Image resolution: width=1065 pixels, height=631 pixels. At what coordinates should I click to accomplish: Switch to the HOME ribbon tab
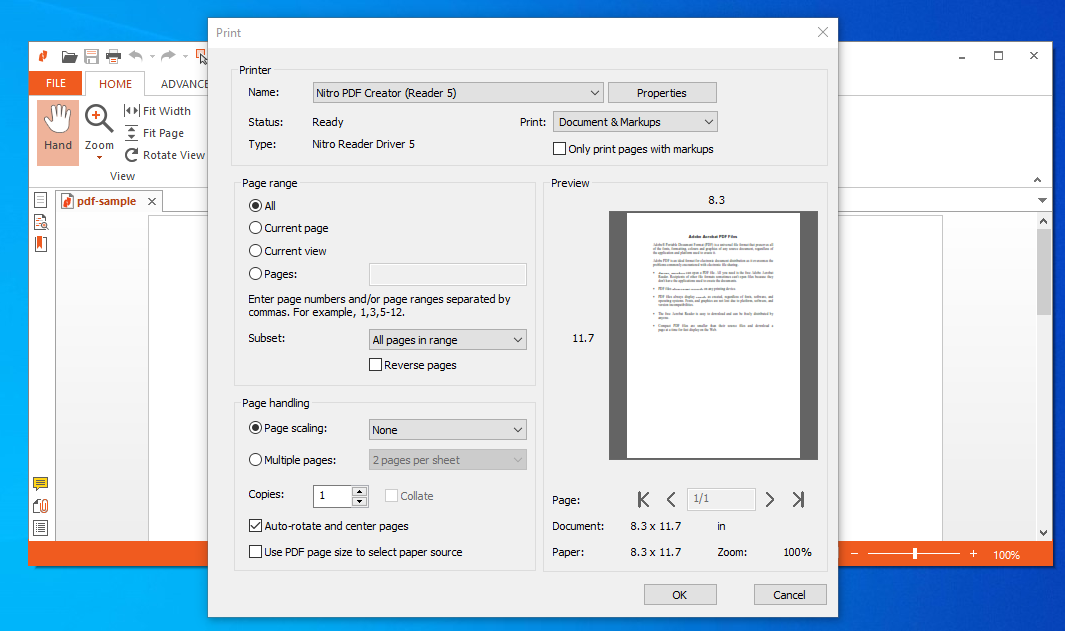pos(115,84)
